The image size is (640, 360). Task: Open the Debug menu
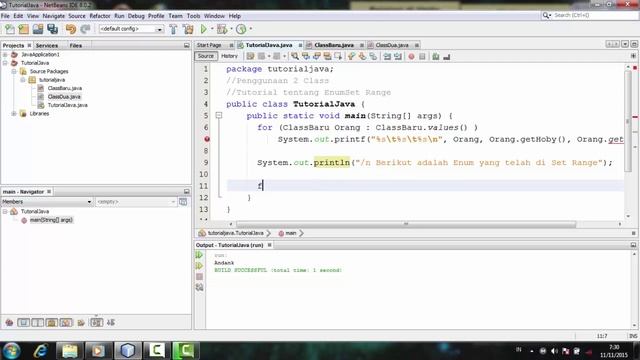(136, 16)
